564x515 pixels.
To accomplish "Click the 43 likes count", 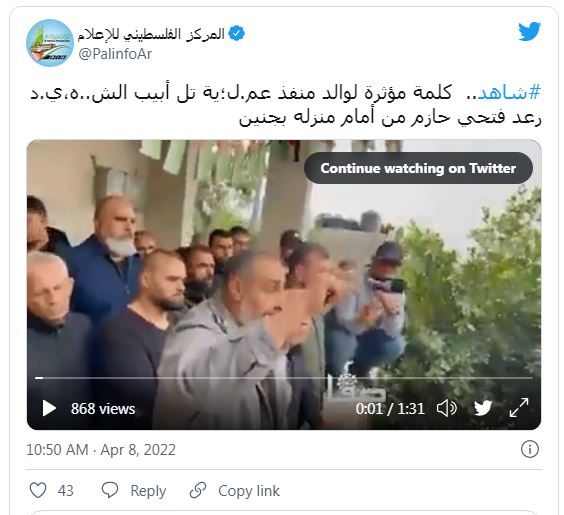I will tap(65, 491).
